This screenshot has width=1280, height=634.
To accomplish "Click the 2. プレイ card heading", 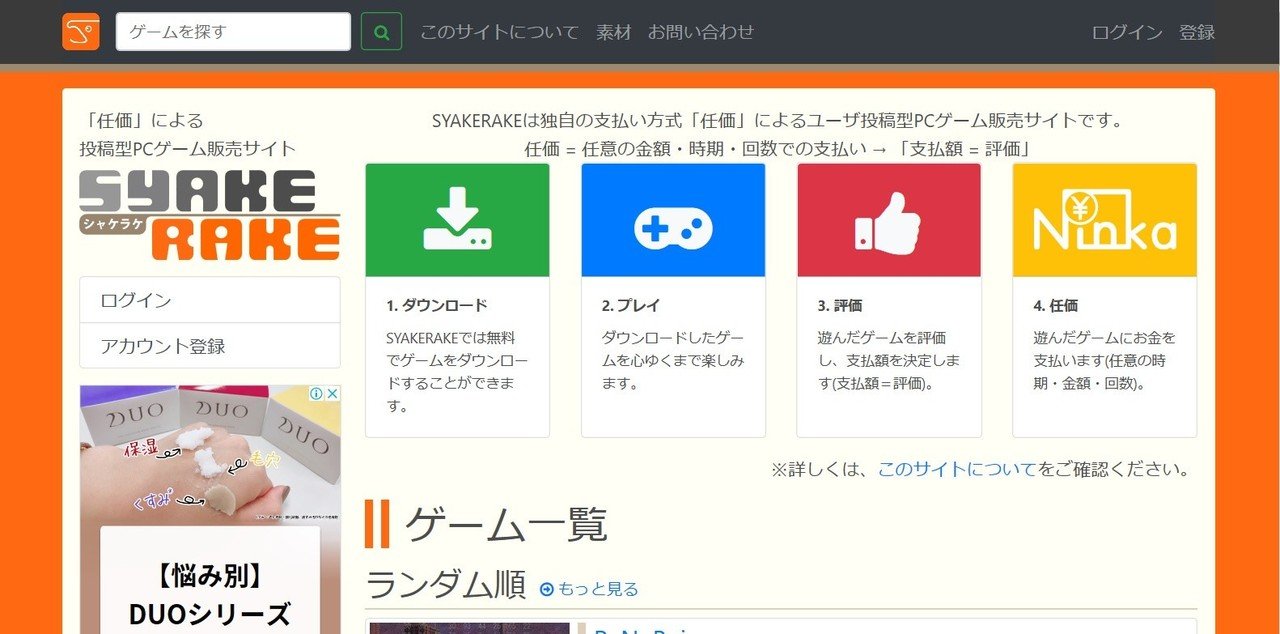I will 631,305.
